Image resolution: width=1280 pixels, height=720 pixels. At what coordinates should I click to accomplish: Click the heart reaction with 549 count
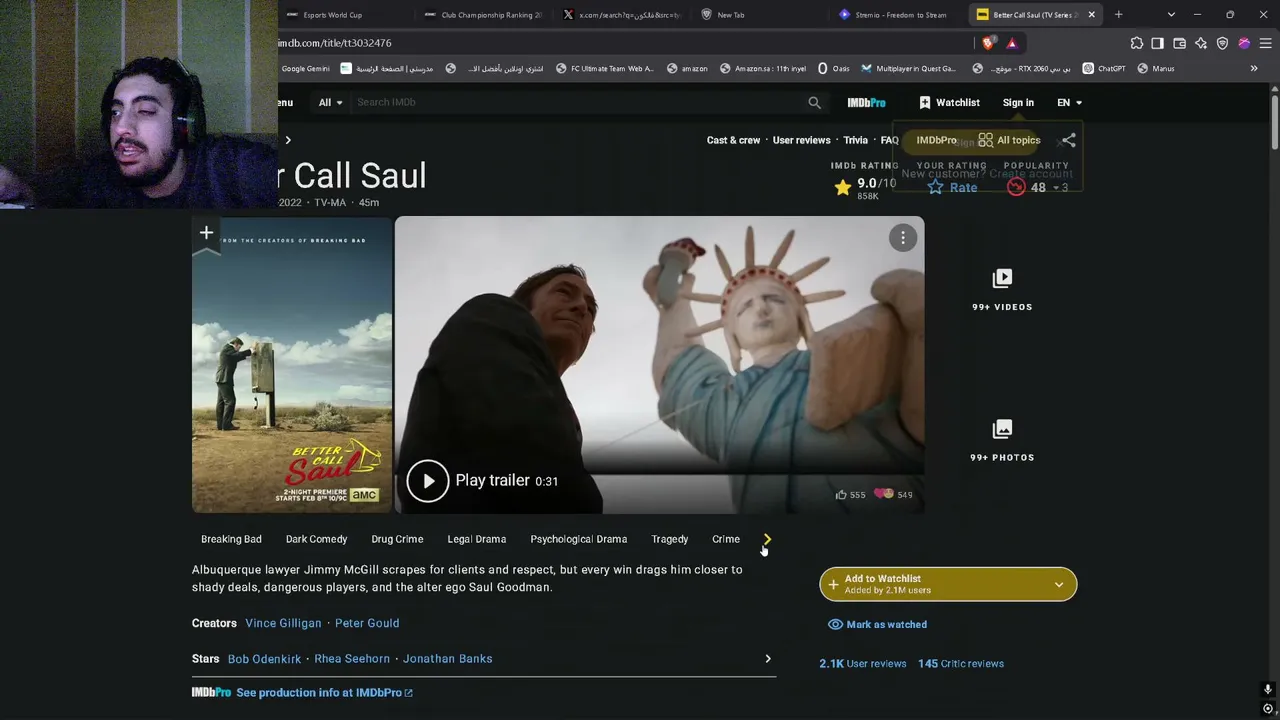click(x=883, y=494)
